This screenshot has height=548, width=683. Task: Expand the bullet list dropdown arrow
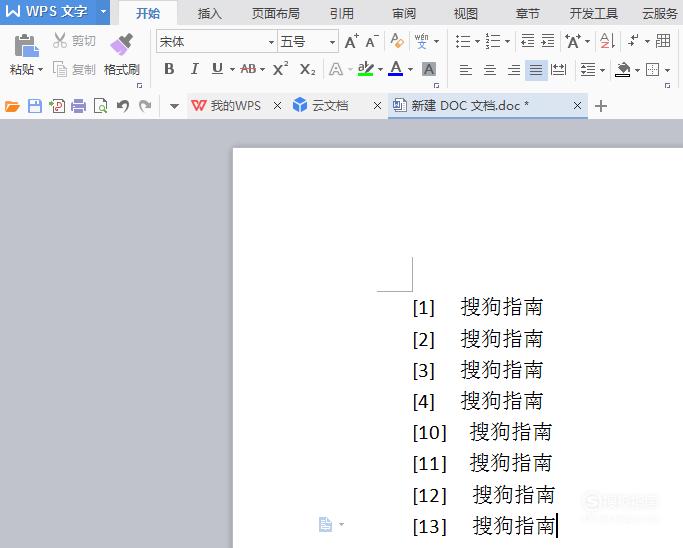tap(477, 41)
